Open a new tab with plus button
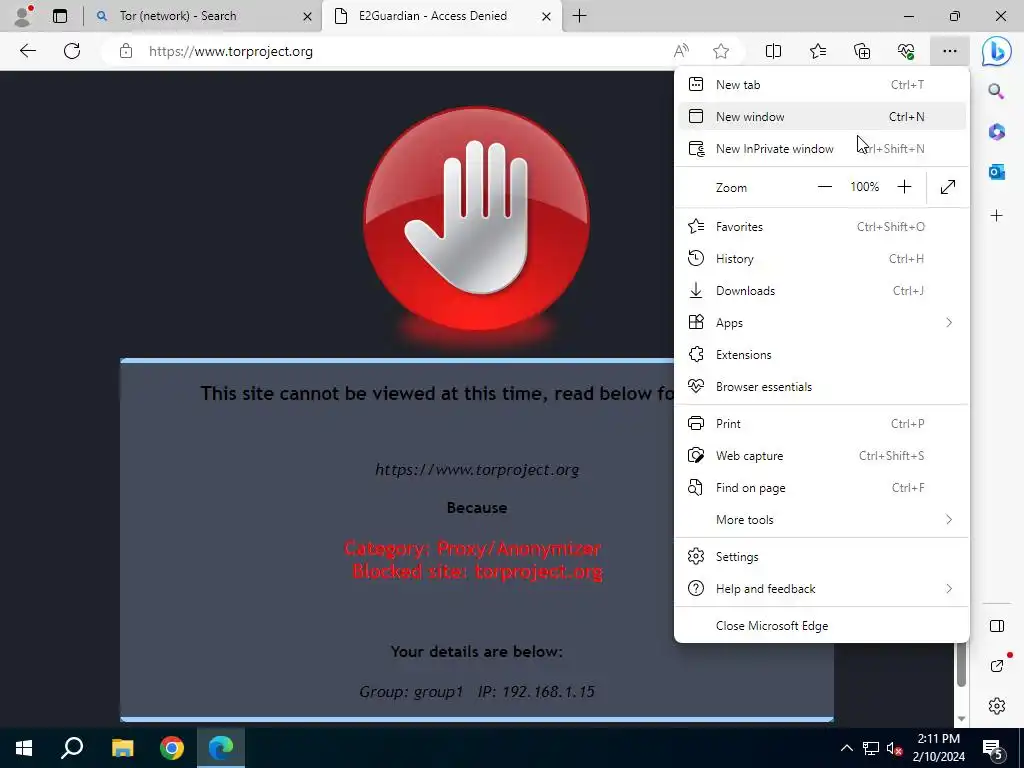Viewport: 1024px width, 768px height. click(x=579, y=16)
